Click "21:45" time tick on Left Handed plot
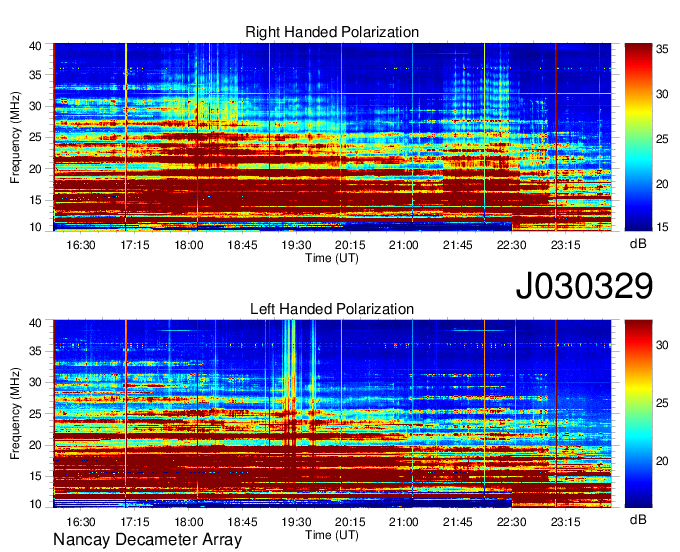The image size is (680, 552). (x=458, y=522)
